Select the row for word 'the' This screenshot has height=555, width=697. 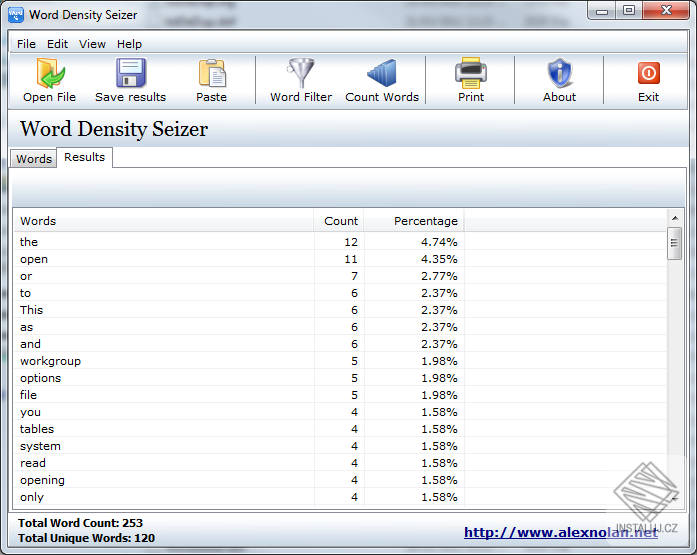coord(340,242)
